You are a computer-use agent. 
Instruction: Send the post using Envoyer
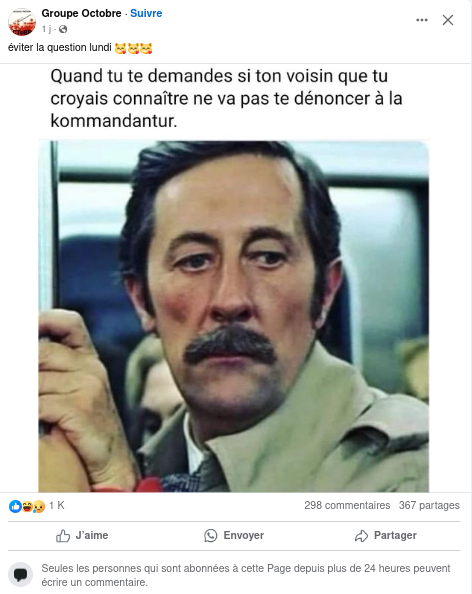coord(234,536)
